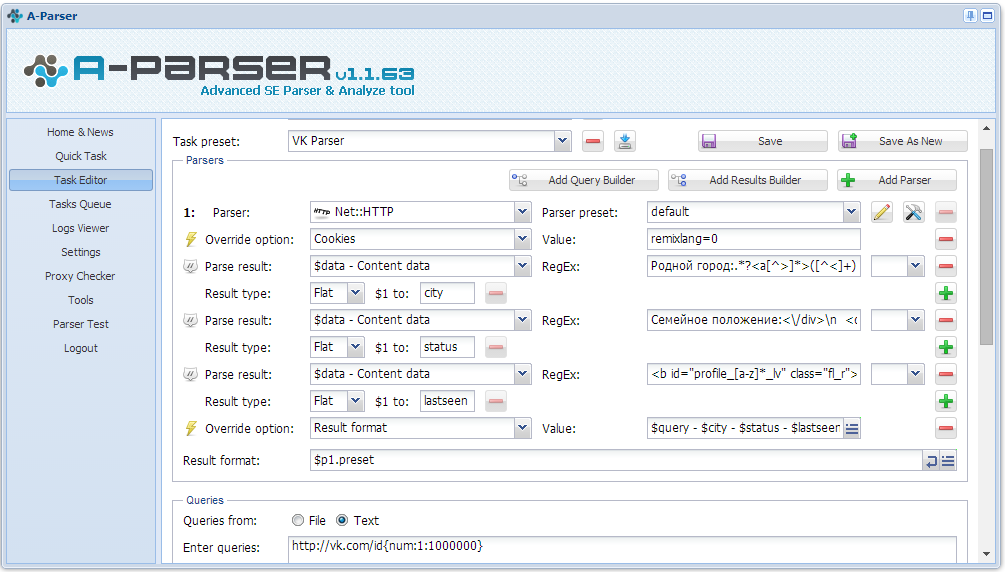Go to Proxy Checker
The height and width of the screenshot is (572, 1005).
(x=80, y=276)
